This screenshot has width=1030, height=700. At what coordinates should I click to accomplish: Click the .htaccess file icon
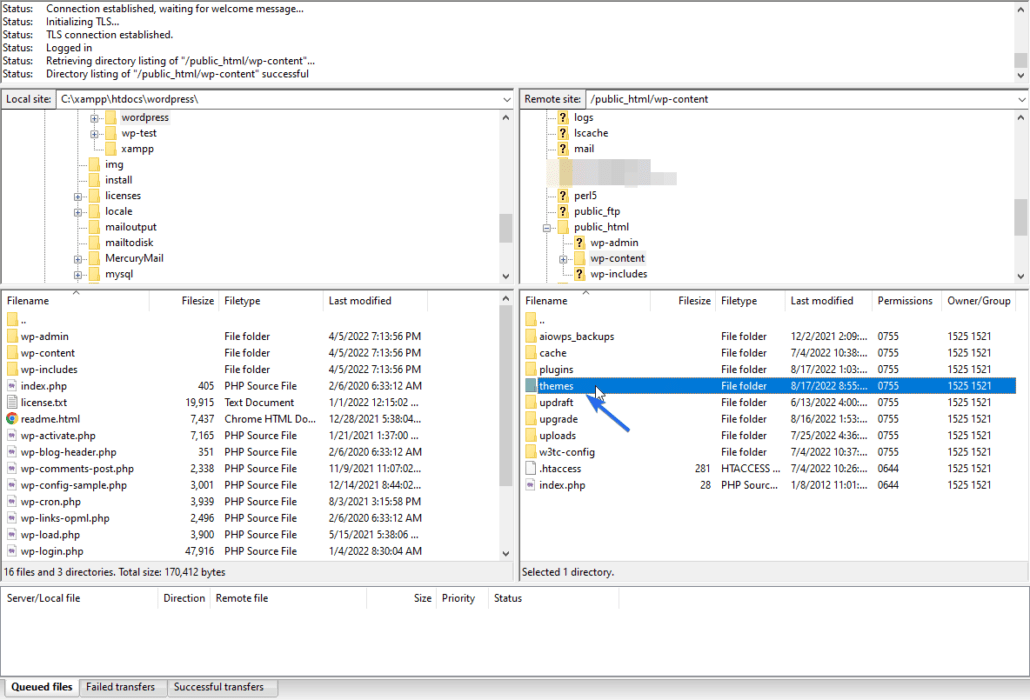tap(531, 469)
